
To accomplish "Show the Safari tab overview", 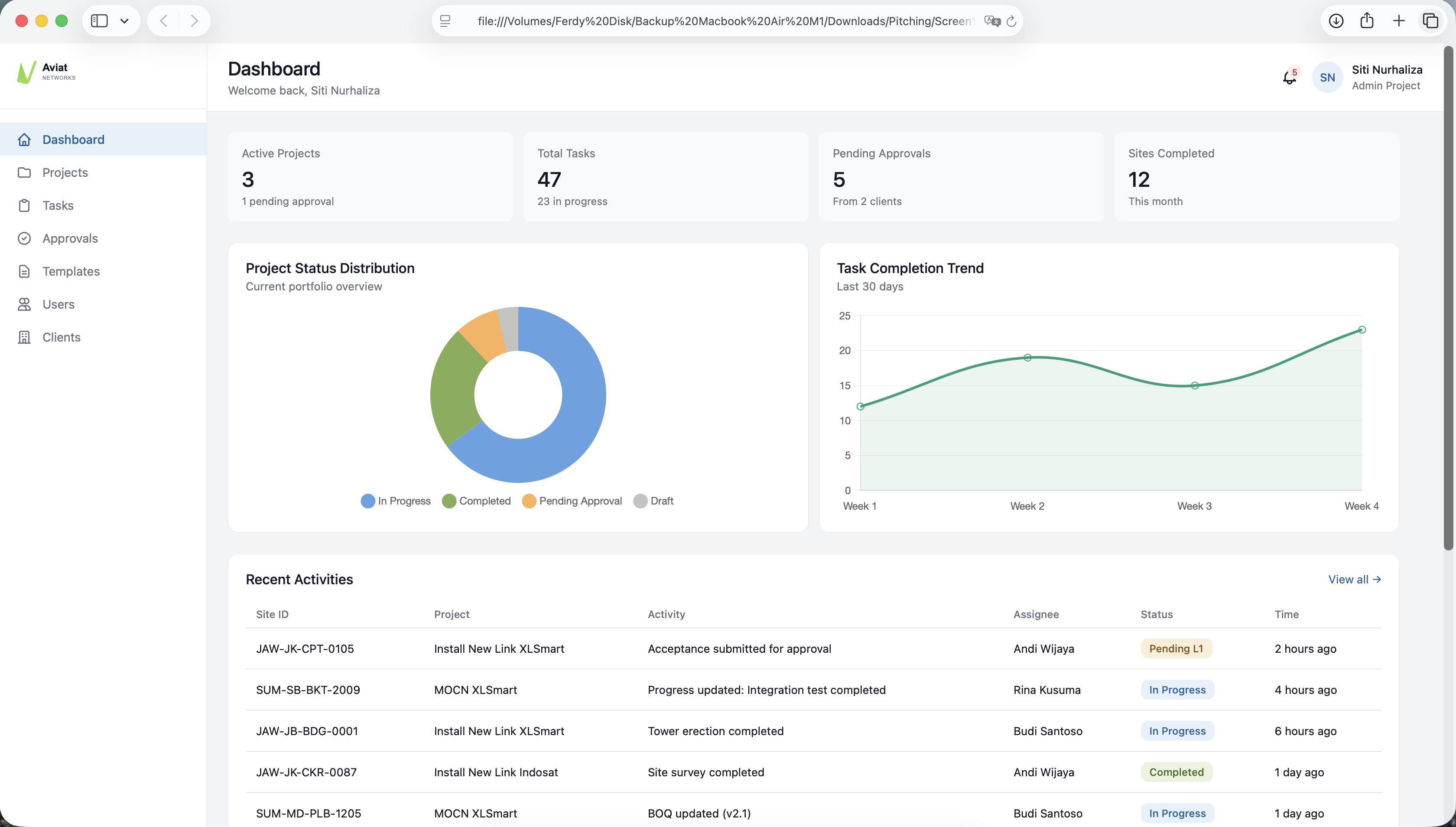I will (x=1430, y=21).
